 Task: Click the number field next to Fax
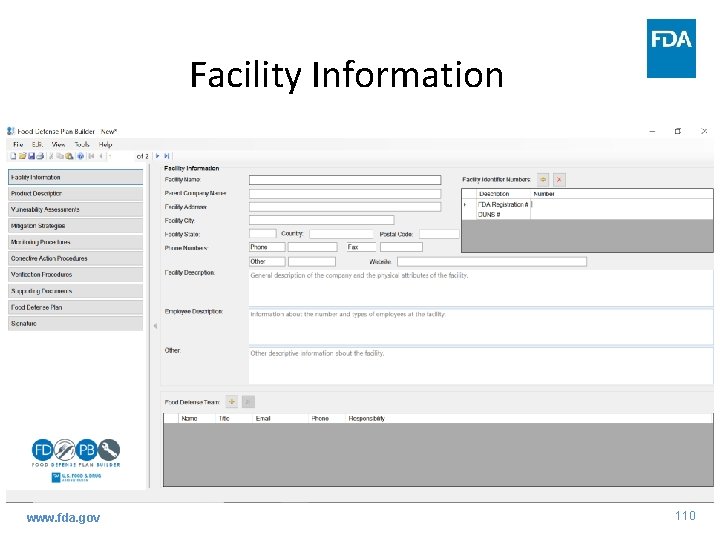coord(401,247)
